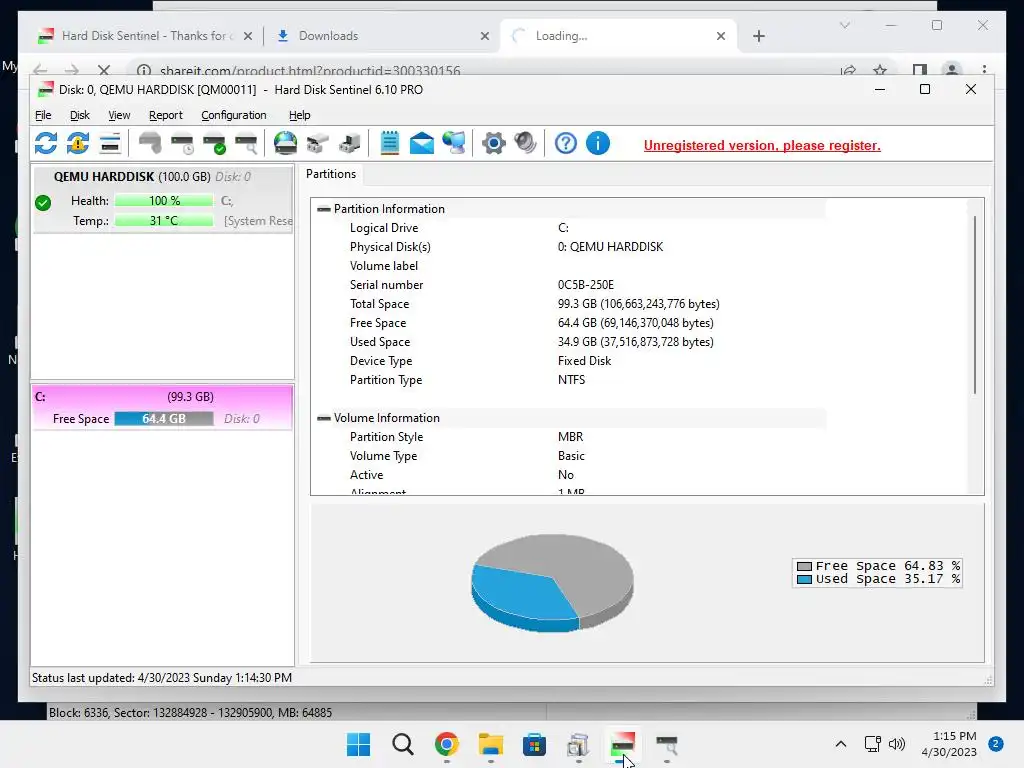Click the globe over disk icon
The image size is (1024, 768).
click(x=285, y=143)
